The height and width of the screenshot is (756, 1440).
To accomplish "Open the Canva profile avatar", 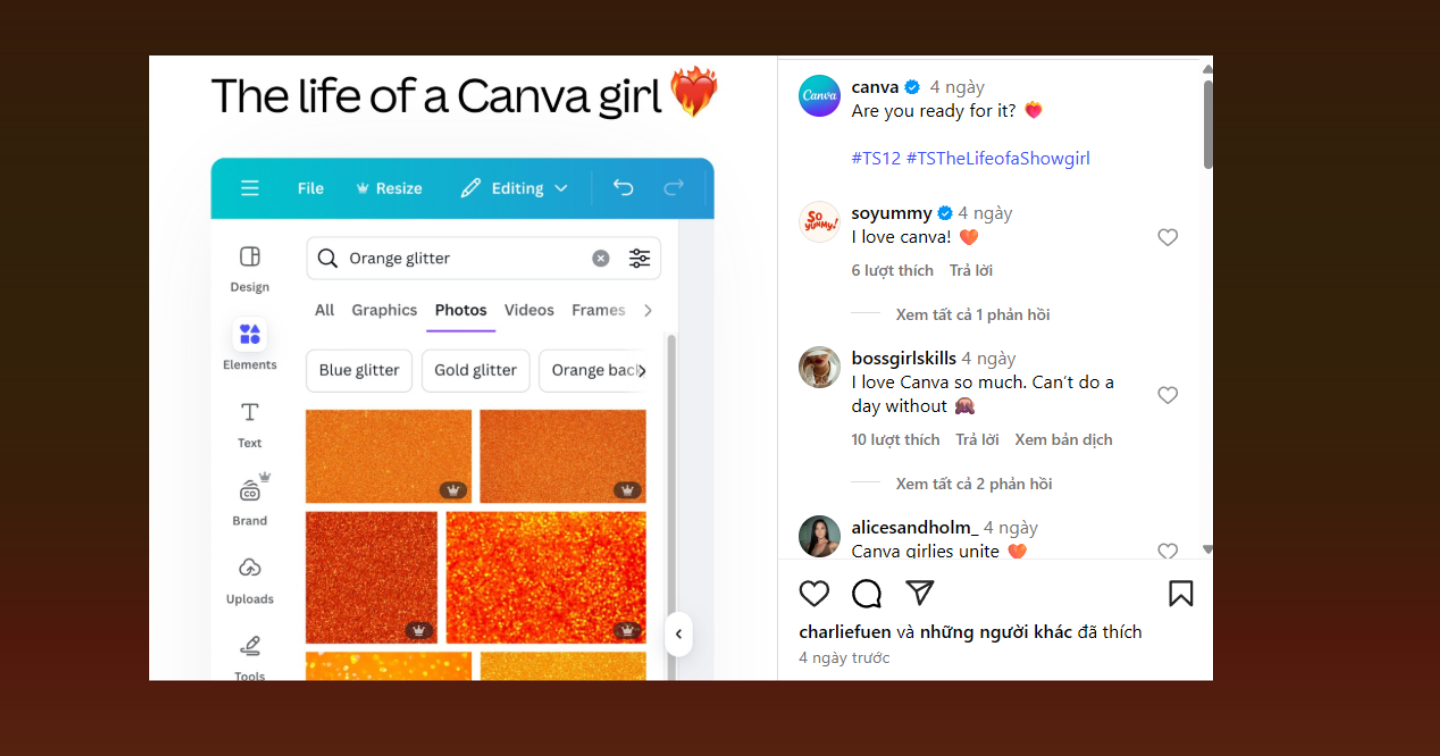I will pyautogui.click(x=819, y=96).
